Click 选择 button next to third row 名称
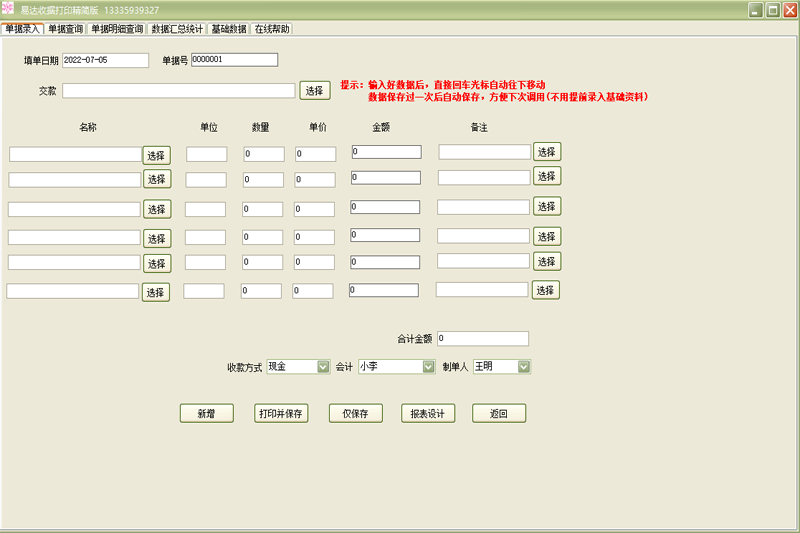Screen dimensions: 800x533 coord(157,209)
